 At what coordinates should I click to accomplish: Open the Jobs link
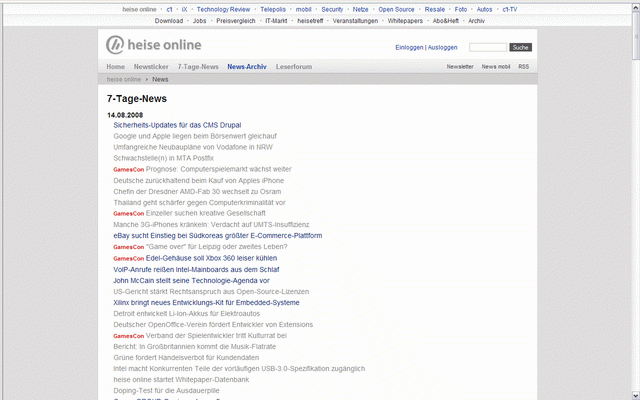pos(199,21)
